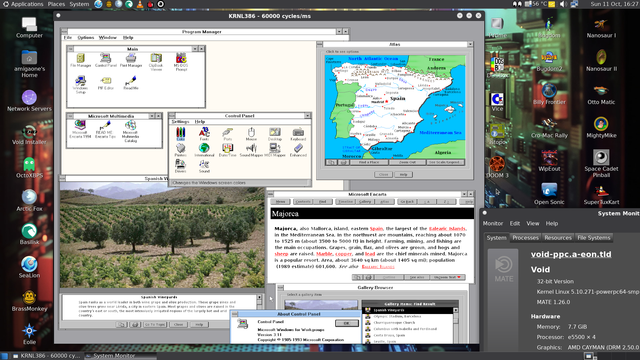Click the void-ppc.a-eon.tld hostname
The height and width of the screenshot is (360, 640).
click(x=571, y=254)
